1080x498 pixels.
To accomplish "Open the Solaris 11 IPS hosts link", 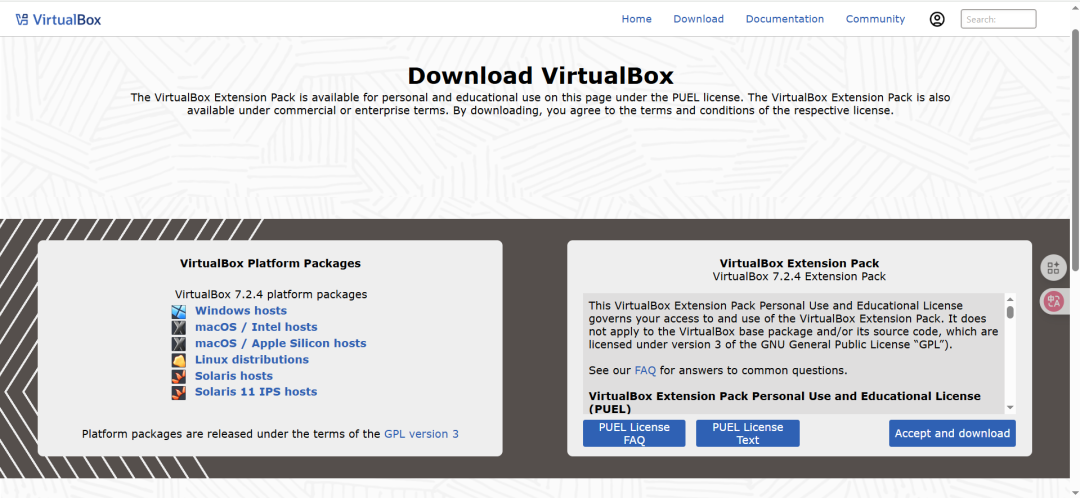I will (x=256, y=392).
